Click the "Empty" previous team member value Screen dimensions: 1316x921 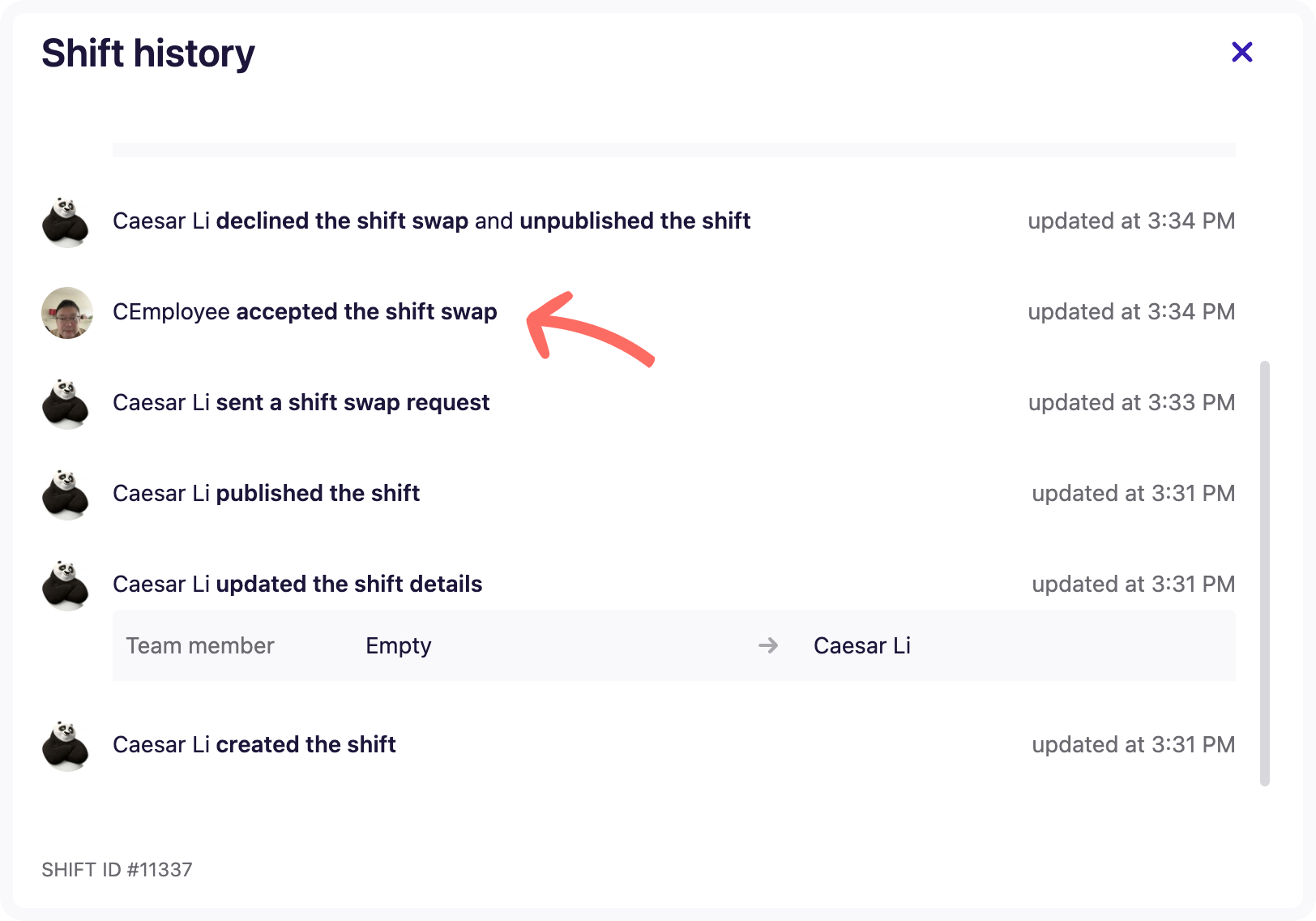tap(398, 646)
